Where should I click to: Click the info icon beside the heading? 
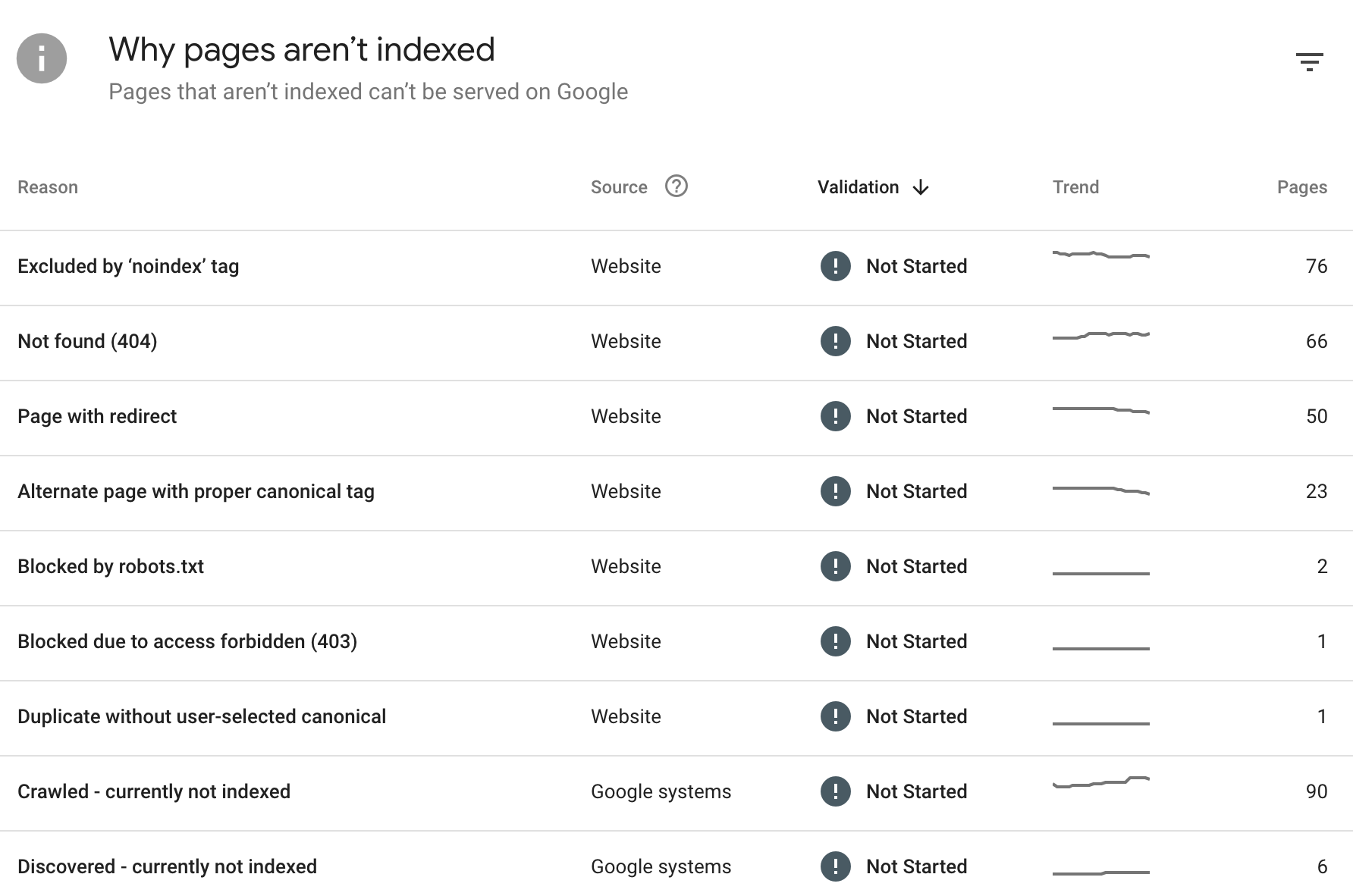click(42, 58)
